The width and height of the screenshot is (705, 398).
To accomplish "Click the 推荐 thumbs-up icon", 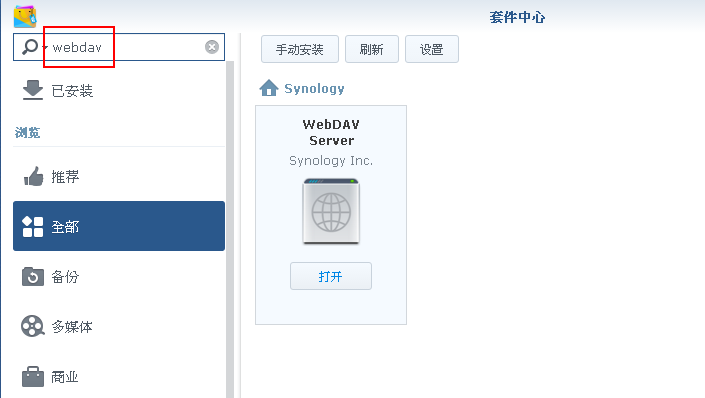I will (x=33, y=176).
